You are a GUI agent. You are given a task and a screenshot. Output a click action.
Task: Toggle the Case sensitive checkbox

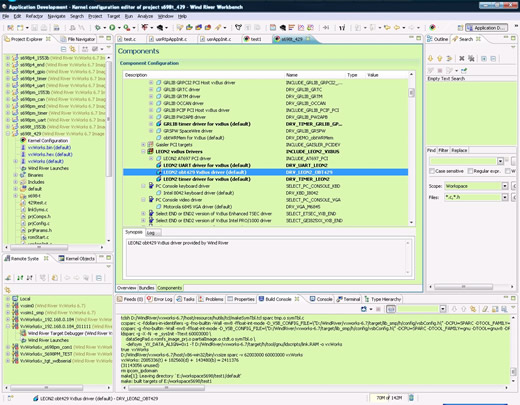(432, 171)
